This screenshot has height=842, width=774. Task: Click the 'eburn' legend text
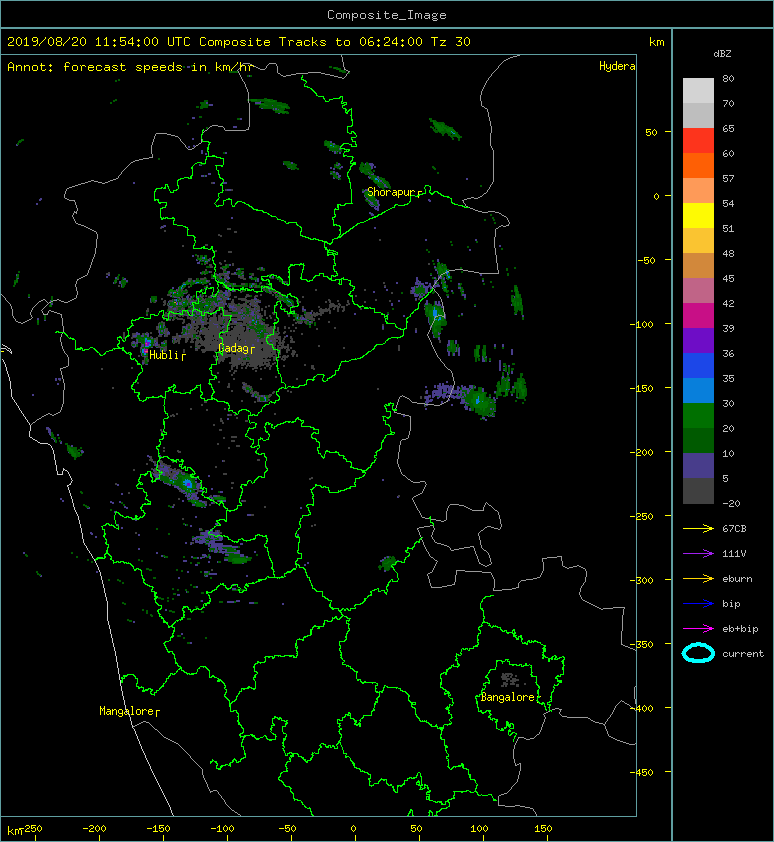pos(737,579)
